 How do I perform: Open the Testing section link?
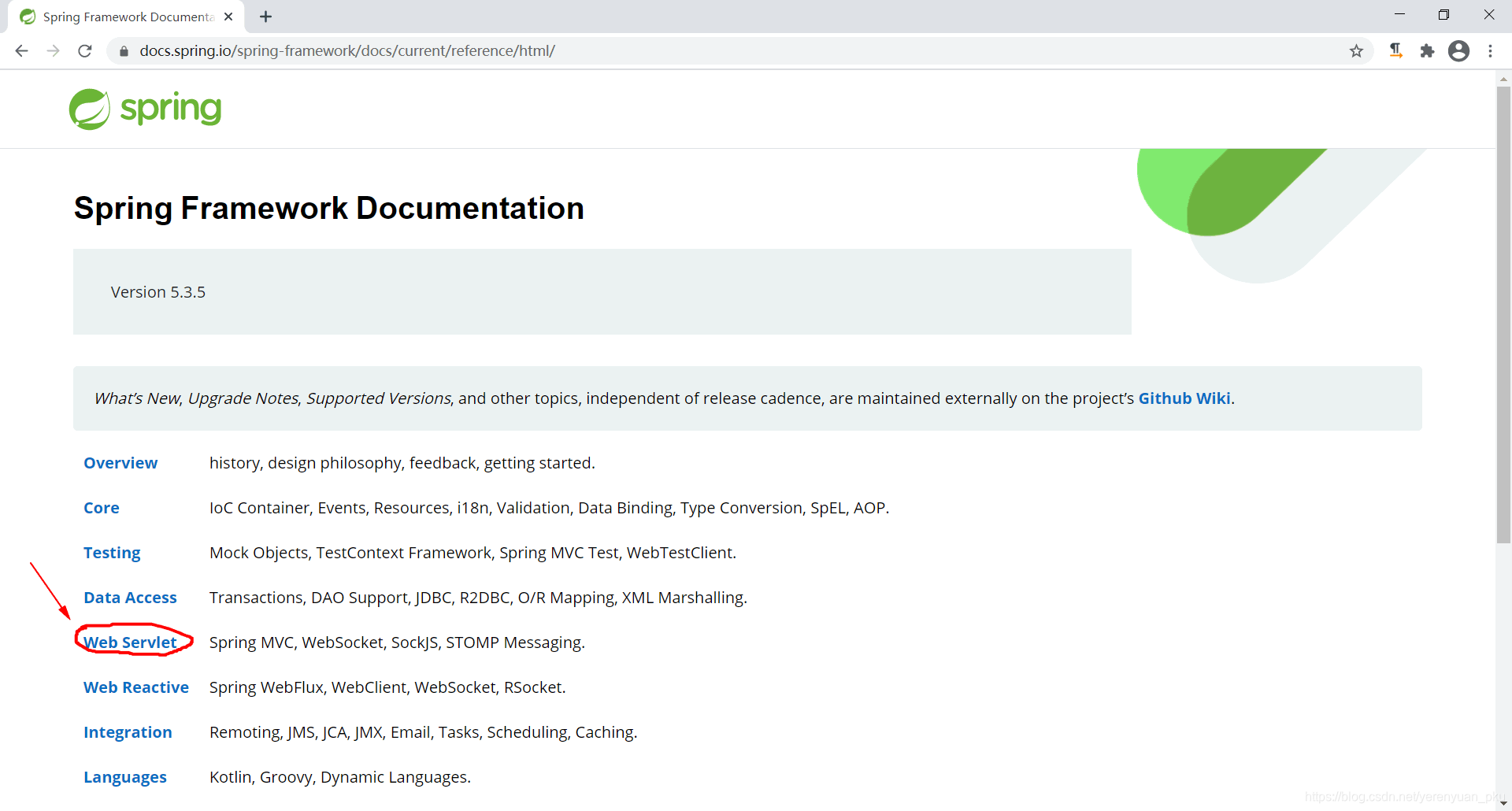(x=112, y=553)
